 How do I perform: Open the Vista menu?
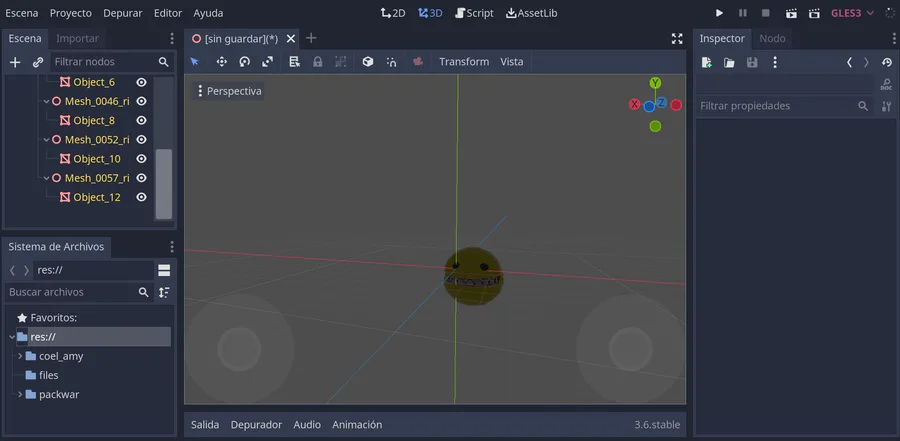point(511,61)
